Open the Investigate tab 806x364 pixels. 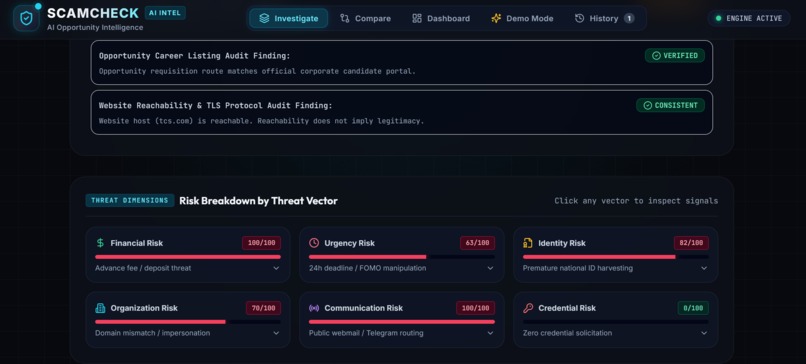288,19
